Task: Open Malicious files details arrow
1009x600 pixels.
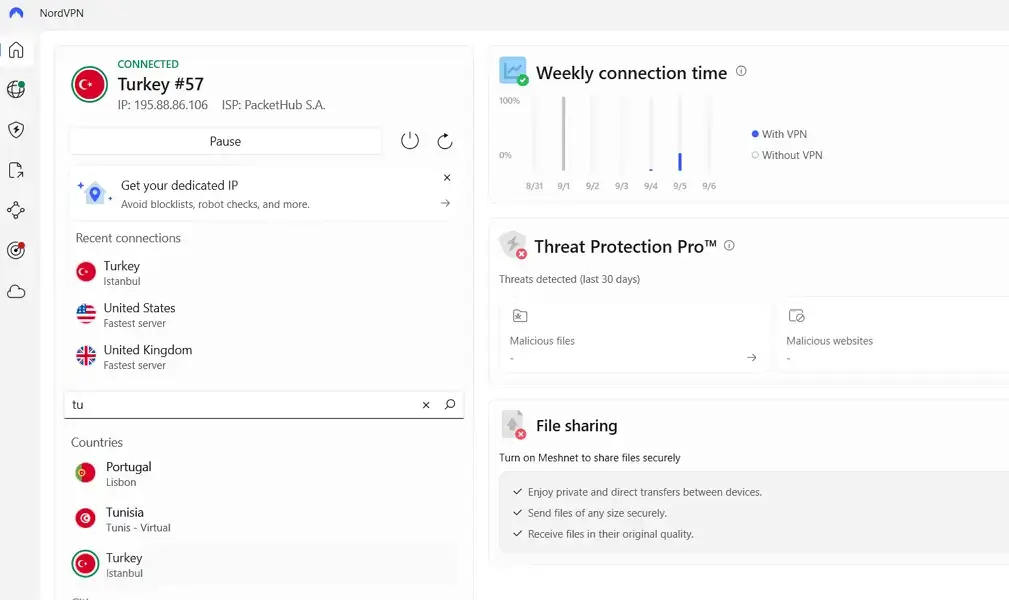Action: pyautogui.click(x=752, y=357)
